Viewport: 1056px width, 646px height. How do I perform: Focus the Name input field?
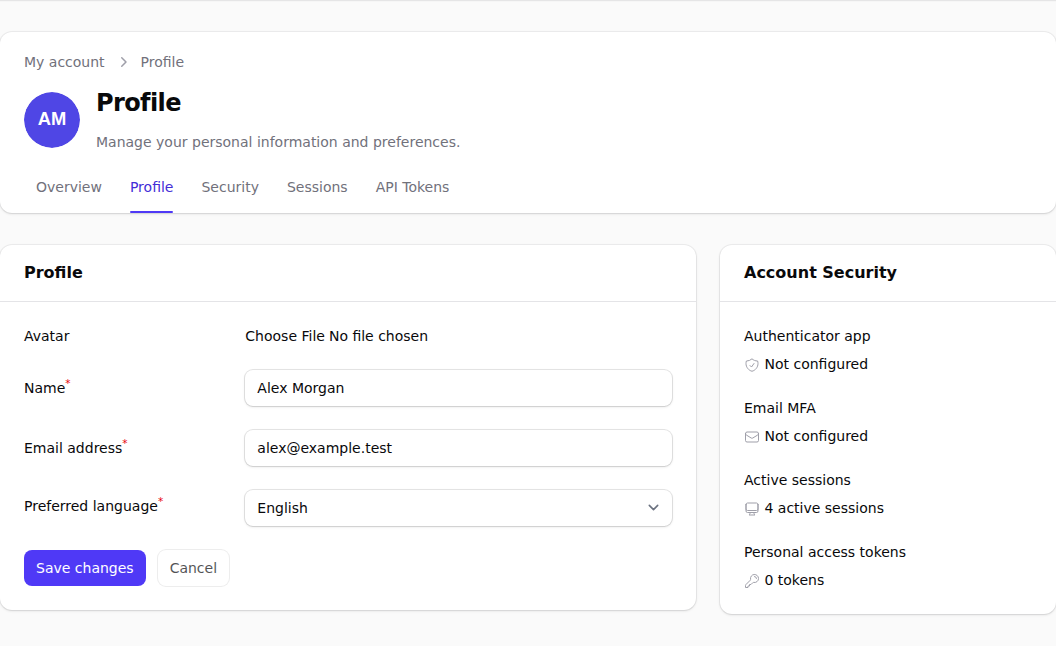tap(458, 388)
